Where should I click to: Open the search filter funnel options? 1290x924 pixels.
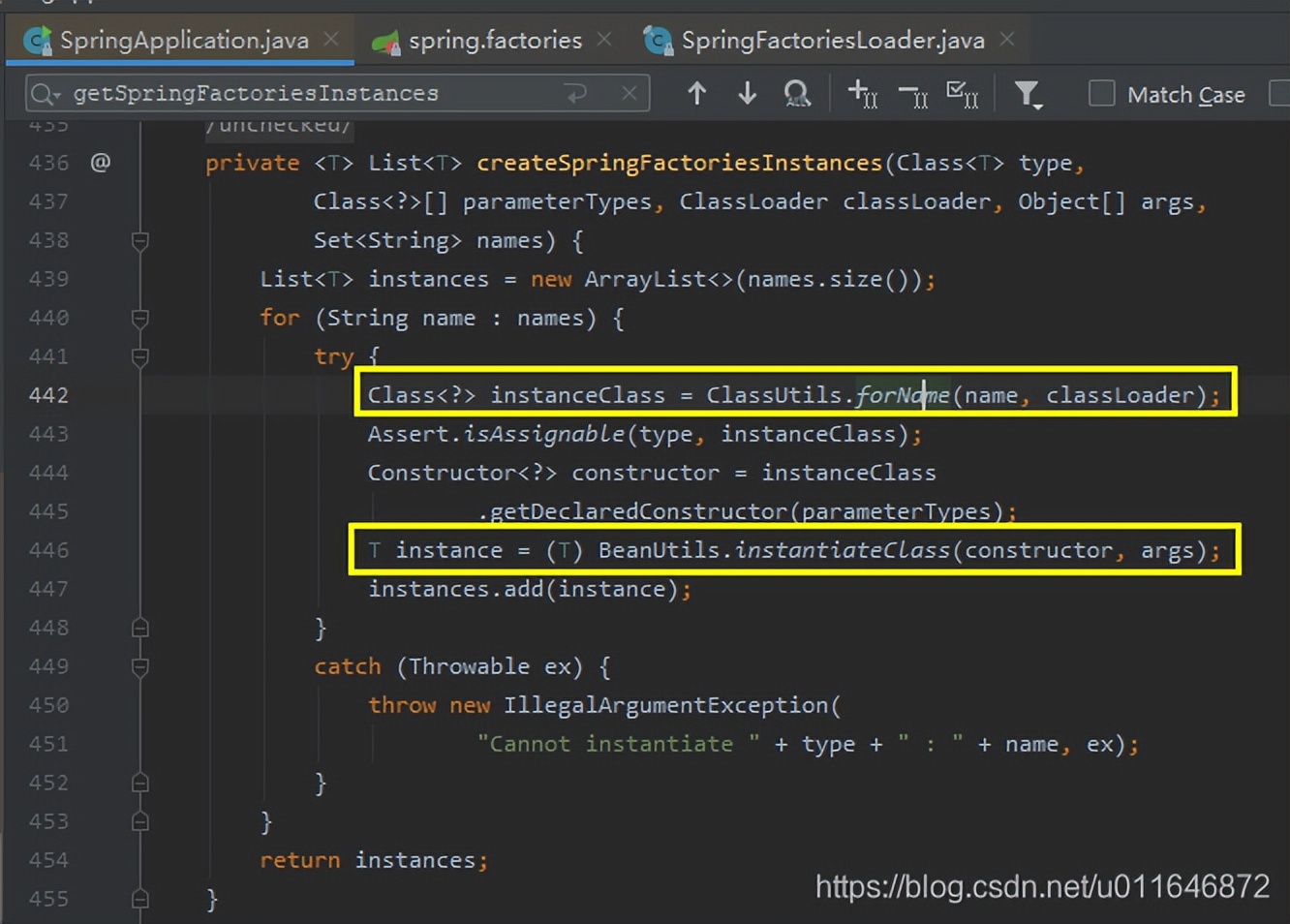pyautogui.click(x=1028, y=94)
